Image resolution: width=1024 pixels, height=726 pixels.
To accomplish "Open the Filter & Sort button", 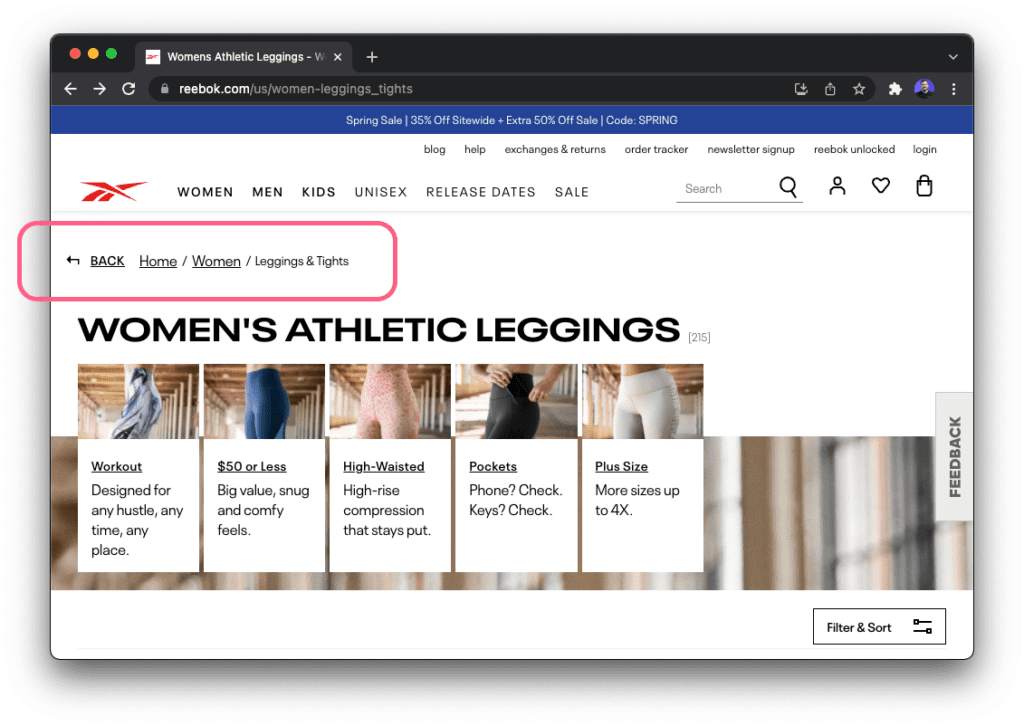I will (879, 627).
